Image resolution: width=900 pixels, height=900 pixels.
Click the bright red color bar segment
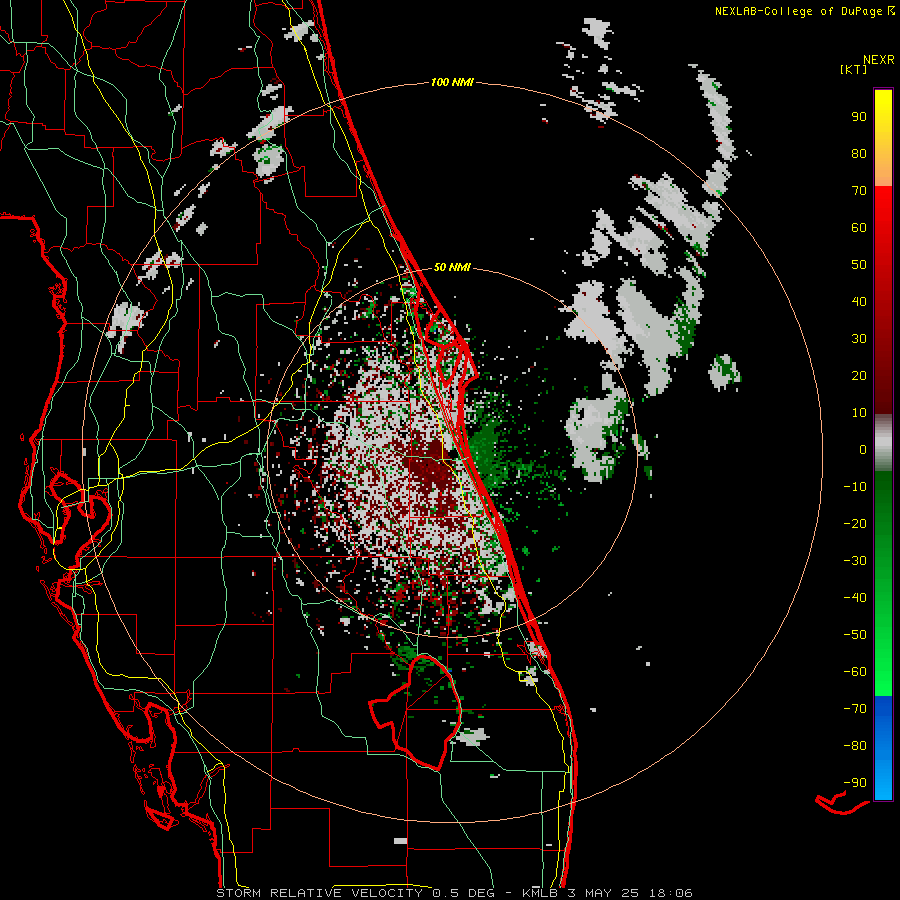(883, 207)
